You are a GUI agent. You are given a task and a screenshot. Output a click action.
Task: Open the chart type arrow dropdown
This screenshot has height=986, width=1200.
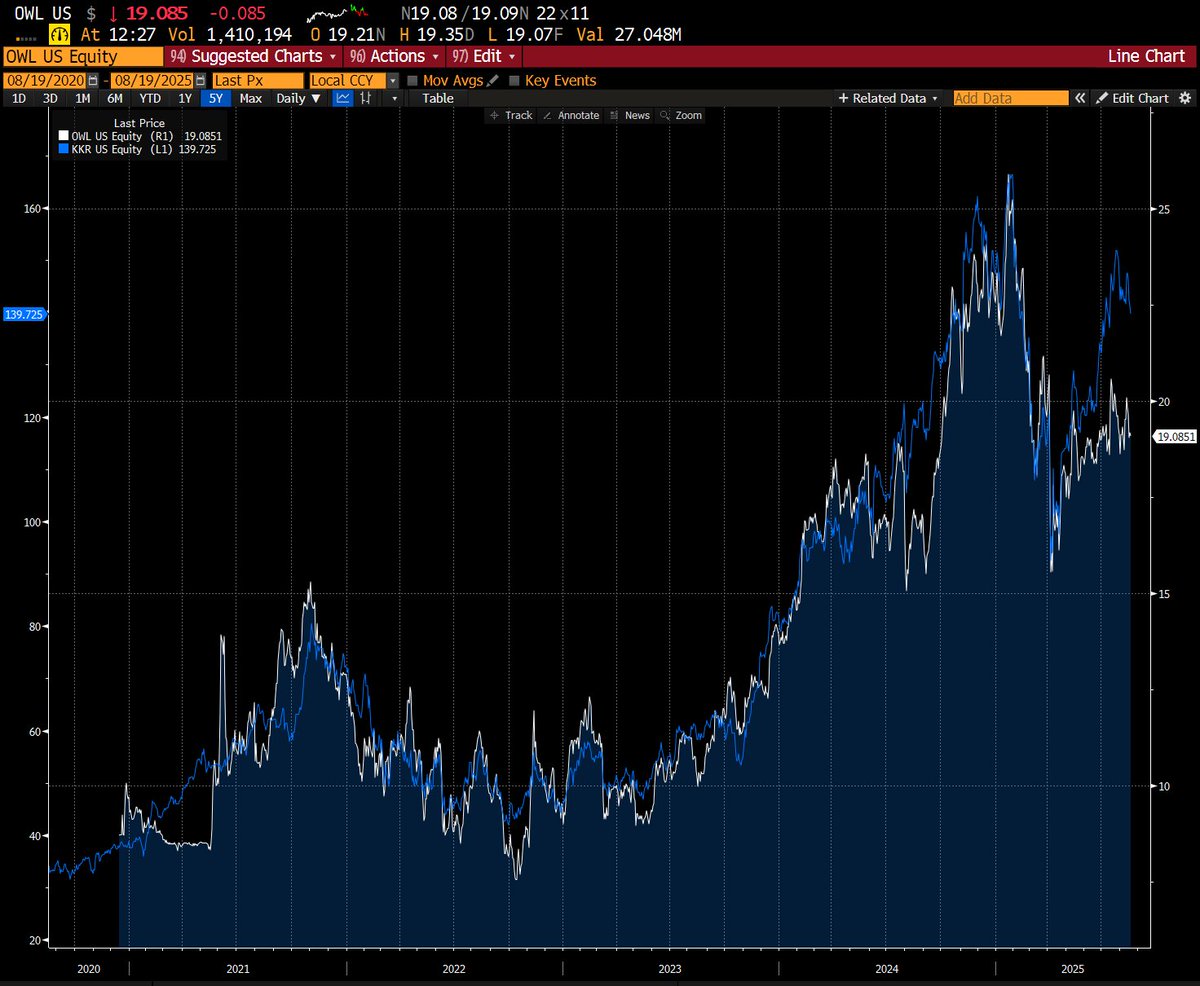395,98
